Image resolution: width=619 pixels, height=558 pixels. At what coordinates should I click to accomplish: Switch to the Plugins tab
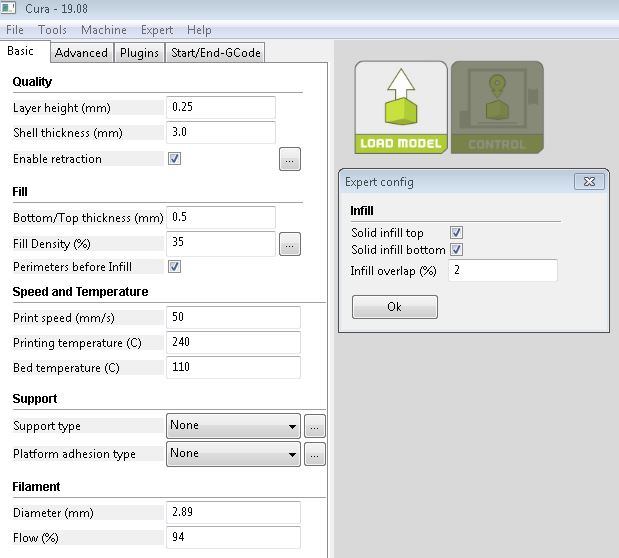tap(139, 53)
